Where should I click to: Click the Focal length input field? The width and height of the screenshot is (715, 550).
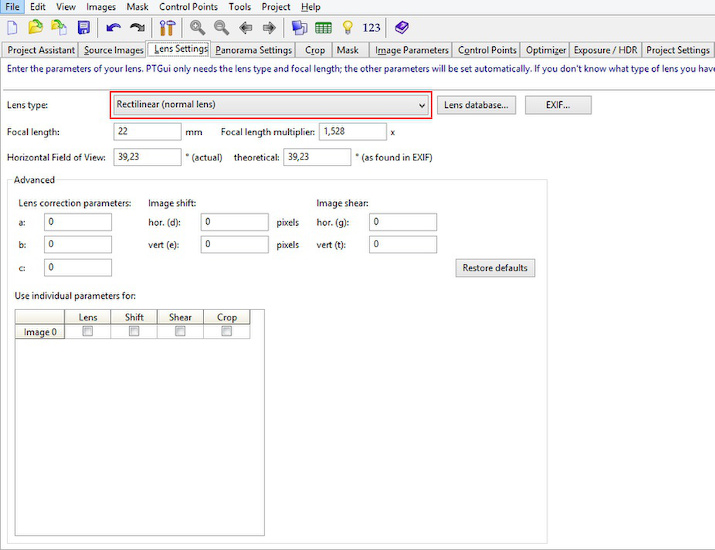(x=148, y=132)
